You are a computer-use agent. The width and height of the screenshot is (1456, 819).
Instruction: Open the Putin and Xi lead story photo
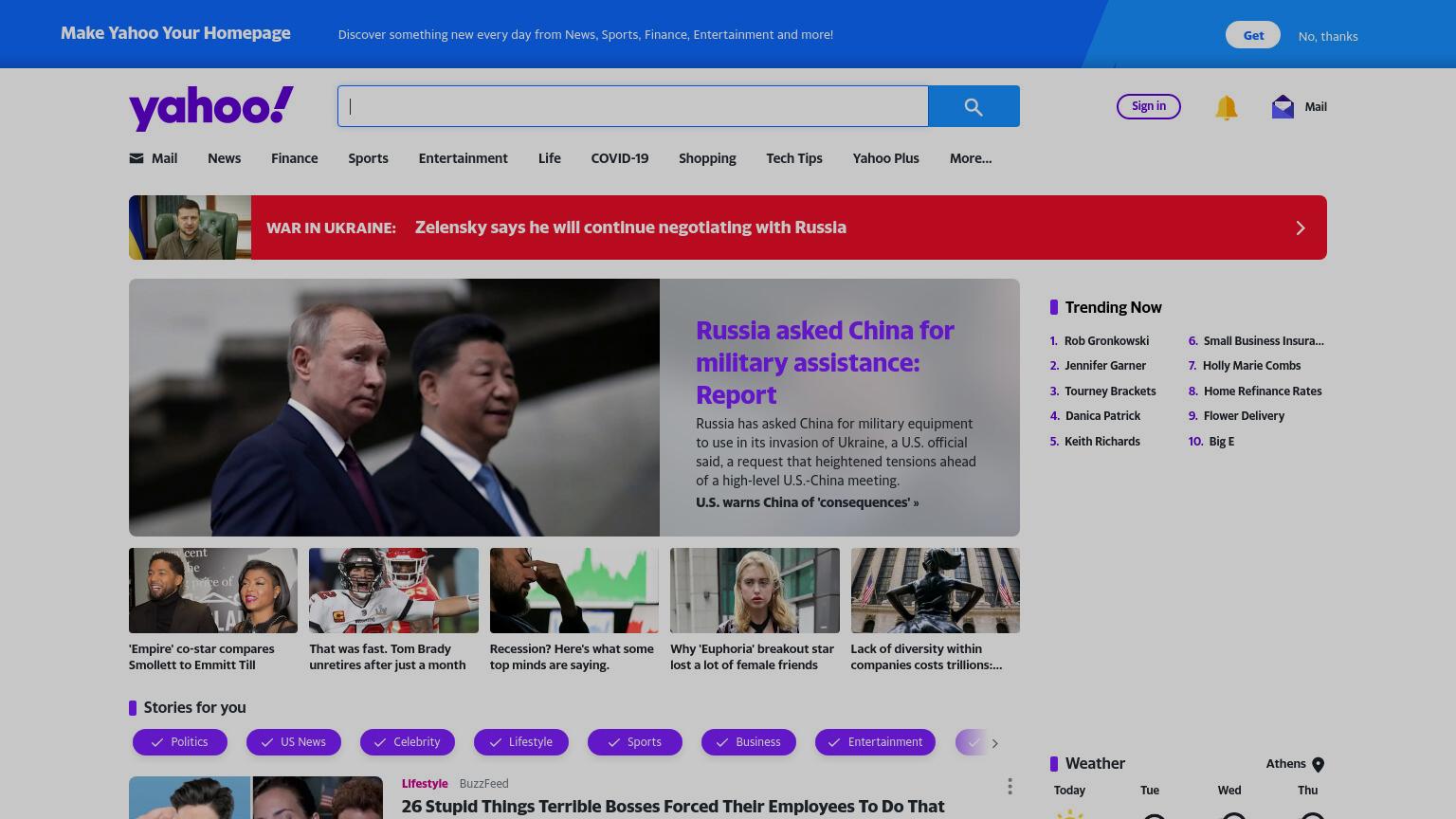tap(394, 408)
